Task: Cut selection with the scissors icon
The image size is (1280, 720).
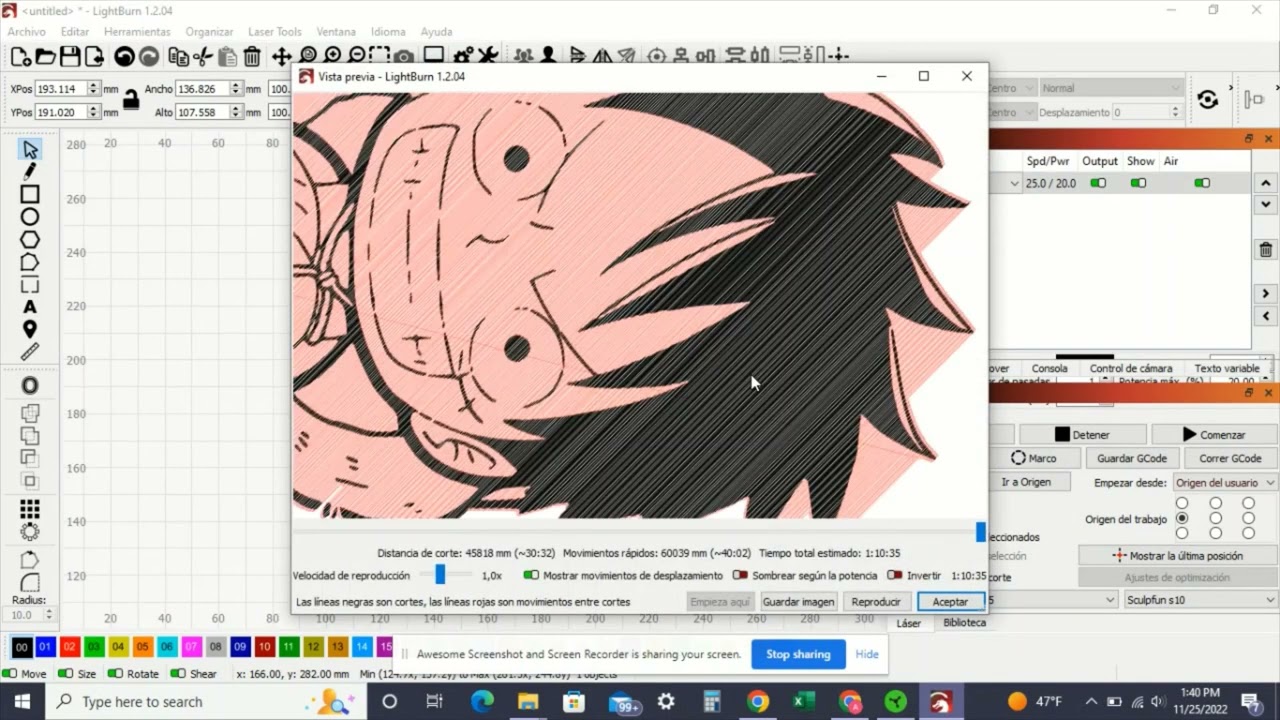Action: [x=203, y=57]
